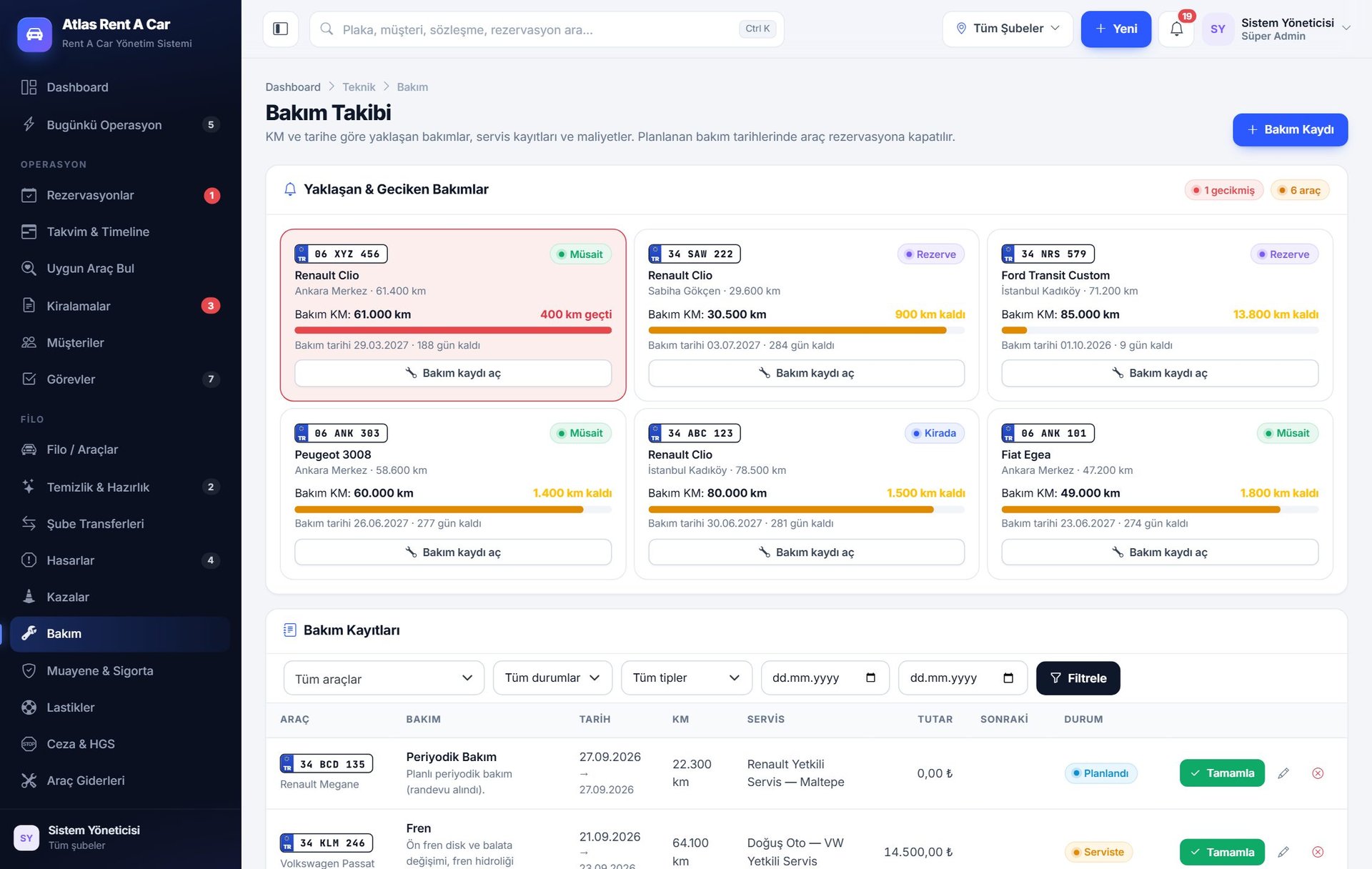1372x869 pixels.
Task: Click Bakım kaydı aç for 34 SAW 222
Action: (x=806, y=373)
